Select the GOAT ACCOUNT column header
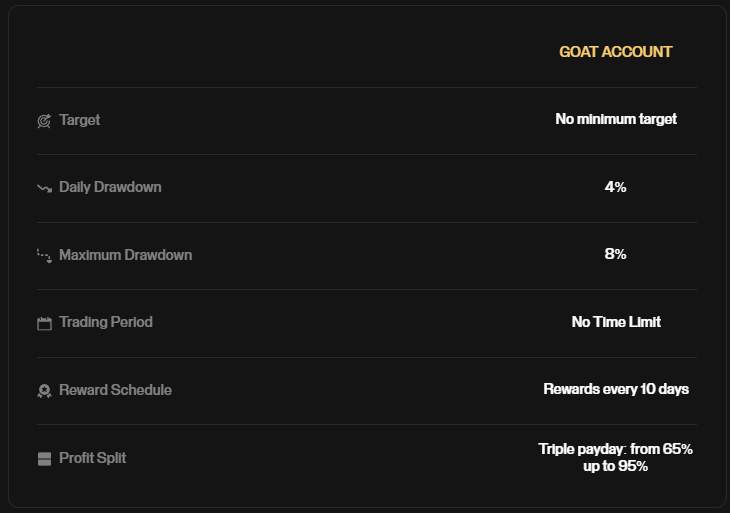Image resolution: width=730 pixels, height=513 pixels. (615, 52)
